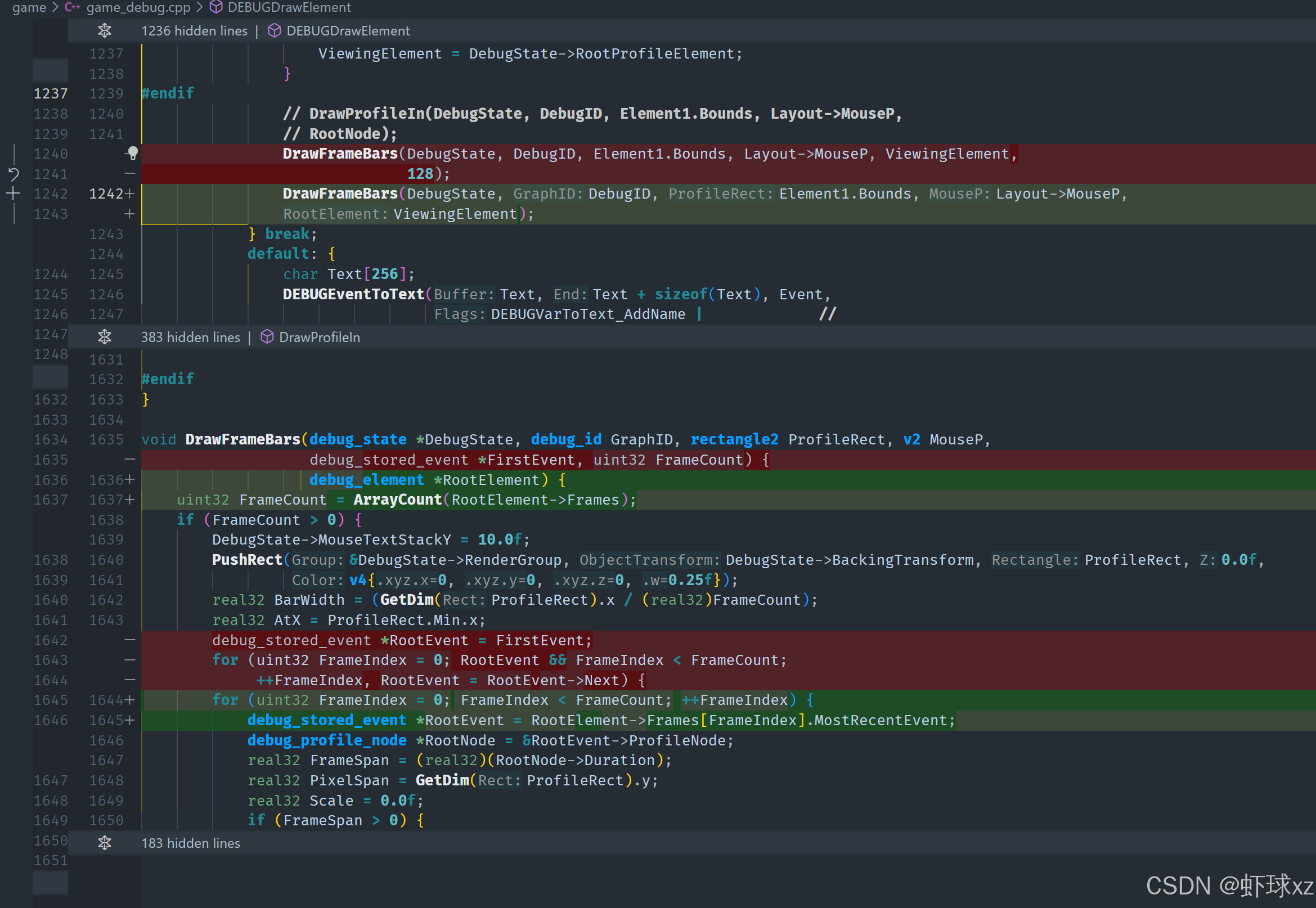Click cube symbol icon before breadcrumb DEBUGDrawElement
Screen dimensions: 1316x908
click(216, 7)
